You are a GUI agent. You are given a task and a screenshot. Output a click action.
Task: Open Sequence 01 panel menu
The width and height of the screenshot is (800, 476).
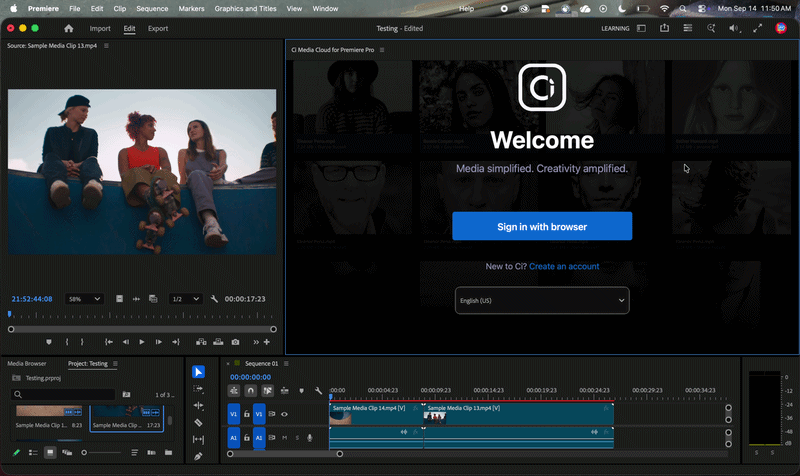coord(286,363)
